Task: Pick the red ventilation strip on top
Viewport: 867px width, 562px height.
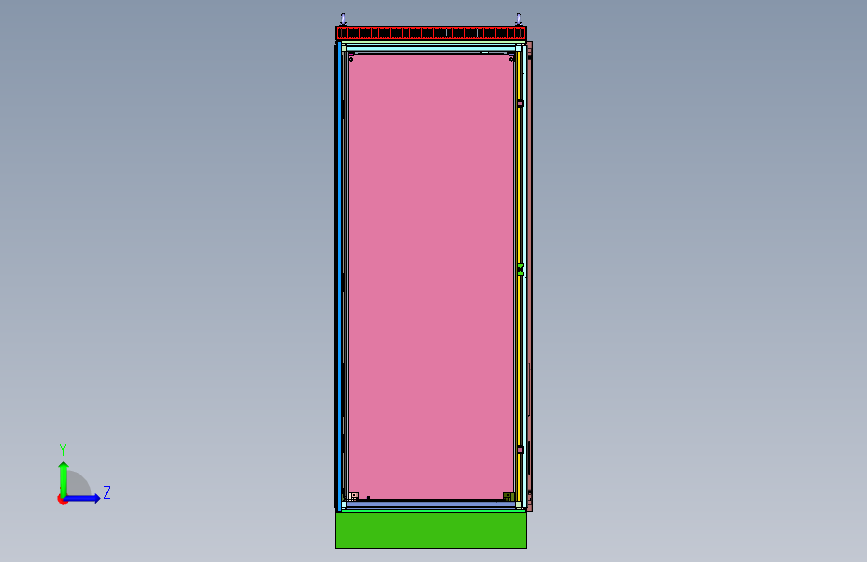Action: (x=431, y=33)
